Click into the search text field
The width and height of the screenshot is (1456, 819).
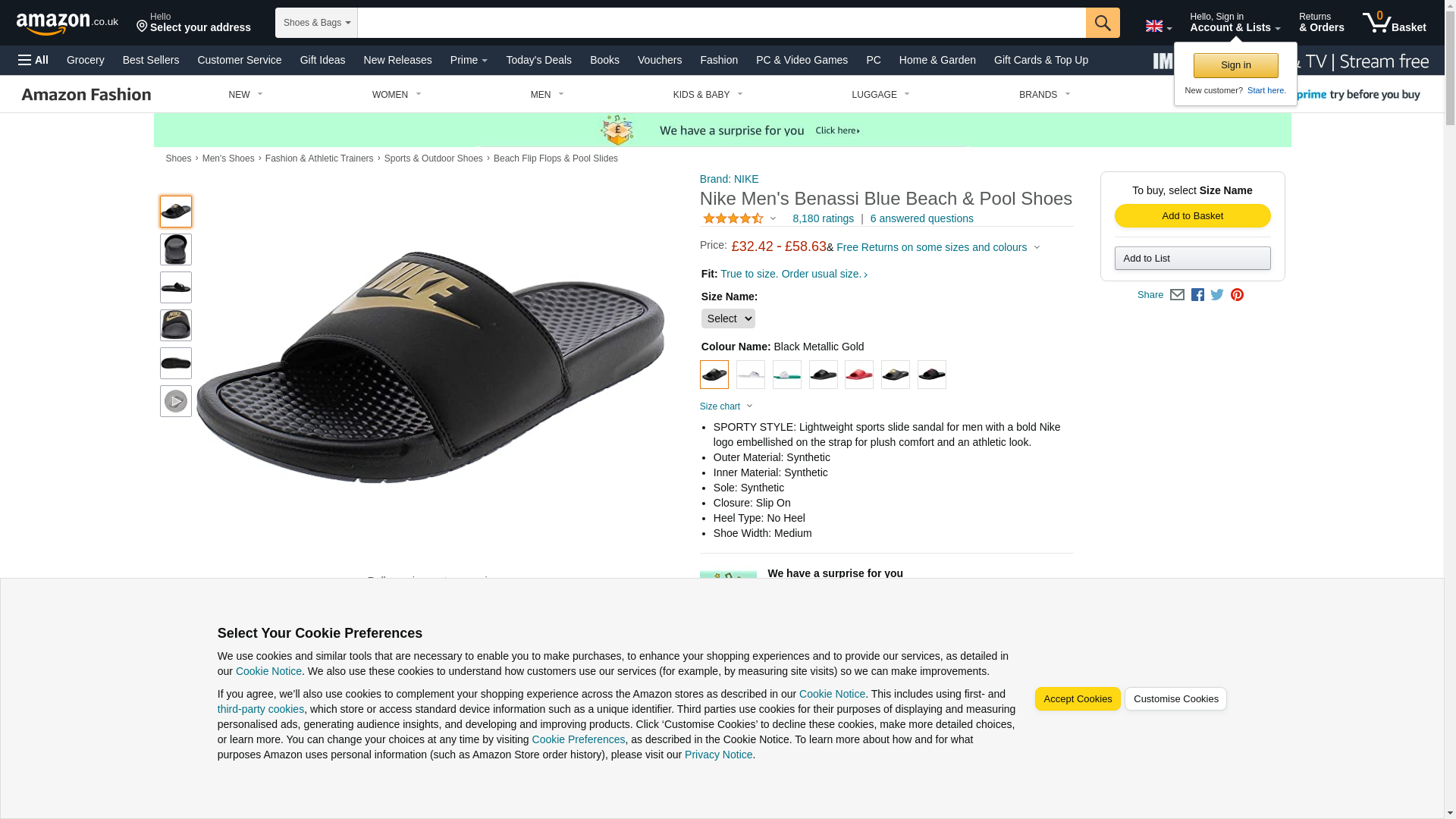[720, 23]
